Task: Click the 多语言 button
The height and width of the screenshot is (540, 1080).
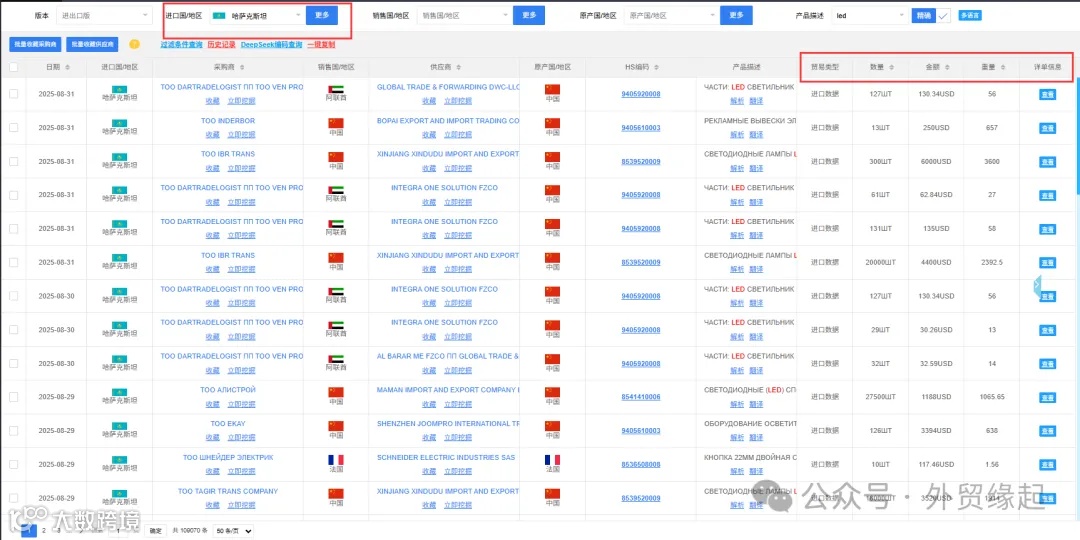Action: point(970,15)
